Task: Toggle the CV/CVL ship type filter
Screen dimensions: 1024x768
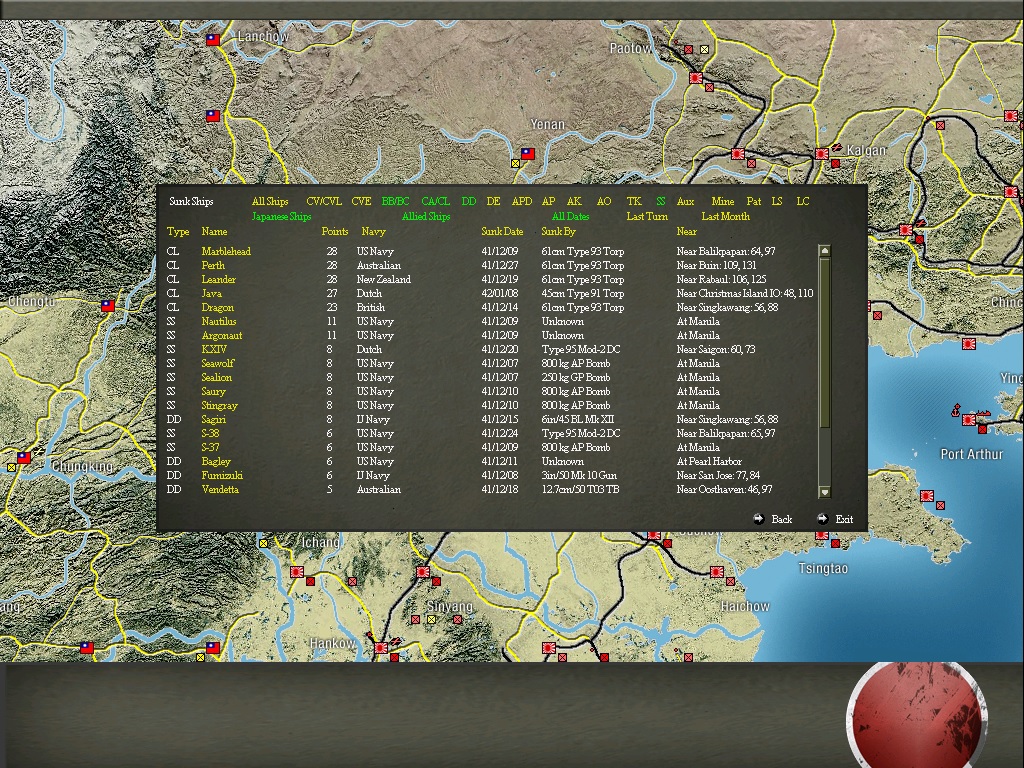Action: tap(324, 201)
